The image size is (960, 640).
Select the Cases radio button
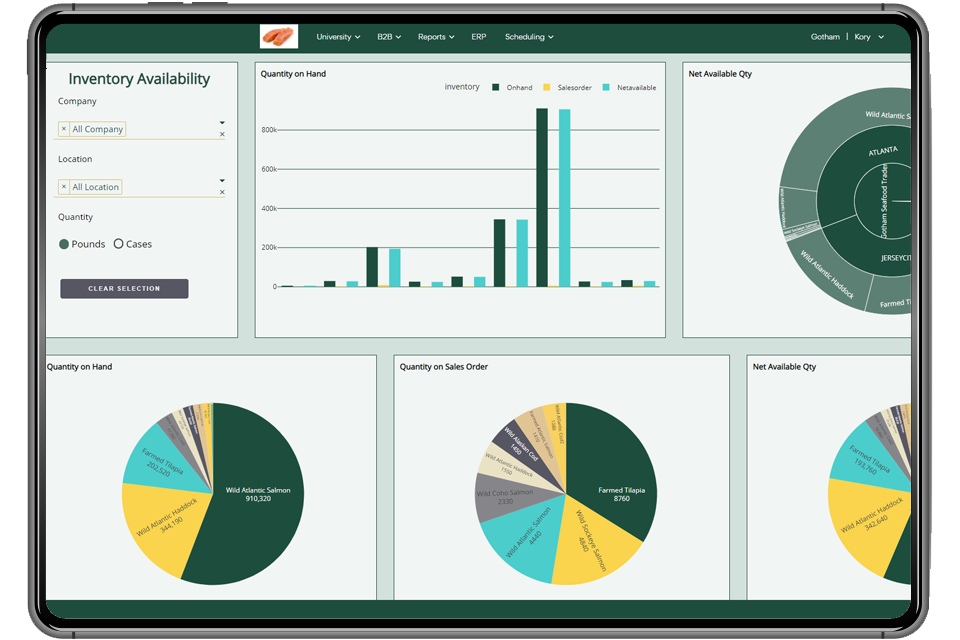tap(117, 243)
